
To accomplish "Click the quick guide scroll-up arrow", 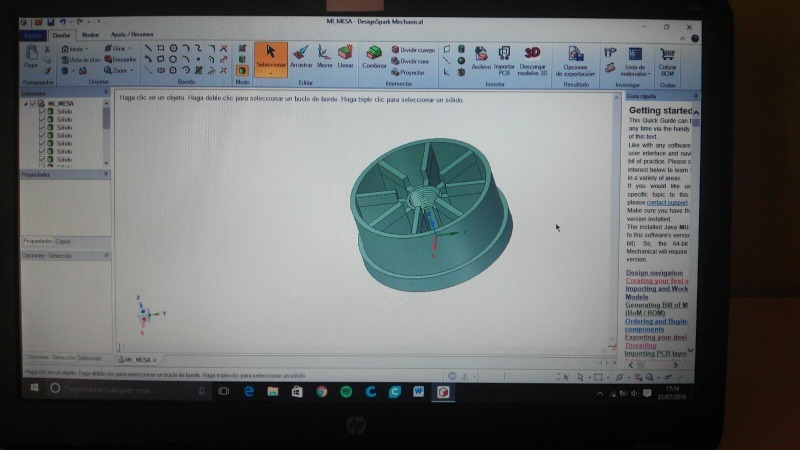I will pos(696,112).
